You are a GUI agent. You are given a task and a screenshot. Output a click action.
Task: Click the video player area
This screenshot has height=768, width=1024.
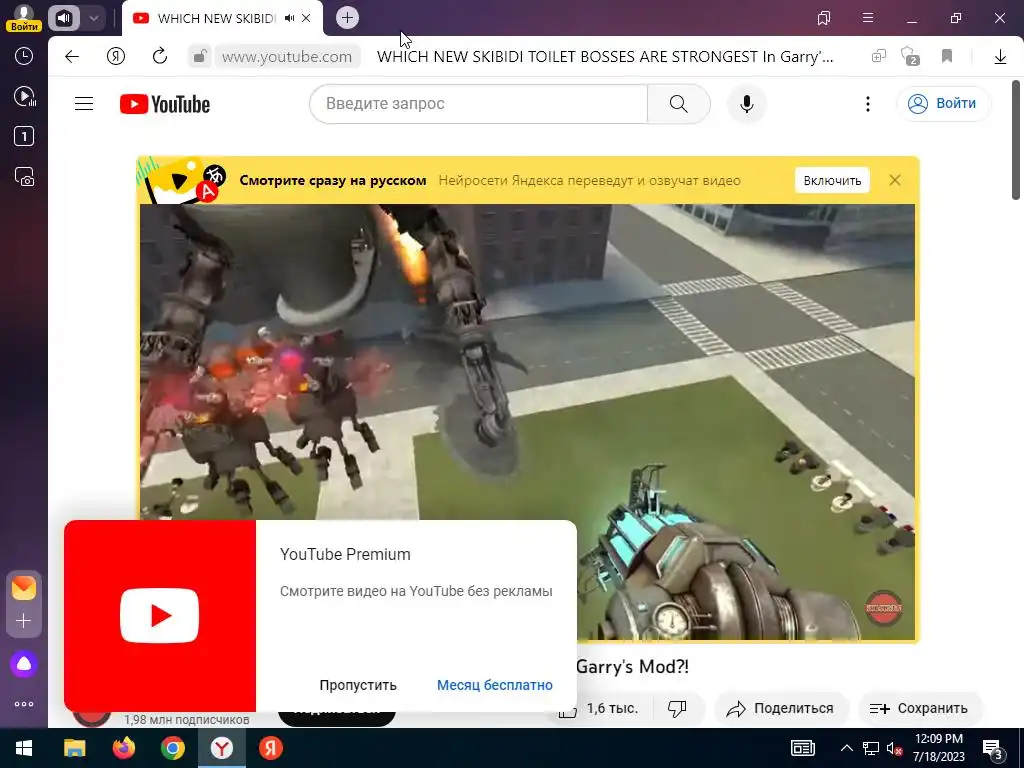point(527,422)
